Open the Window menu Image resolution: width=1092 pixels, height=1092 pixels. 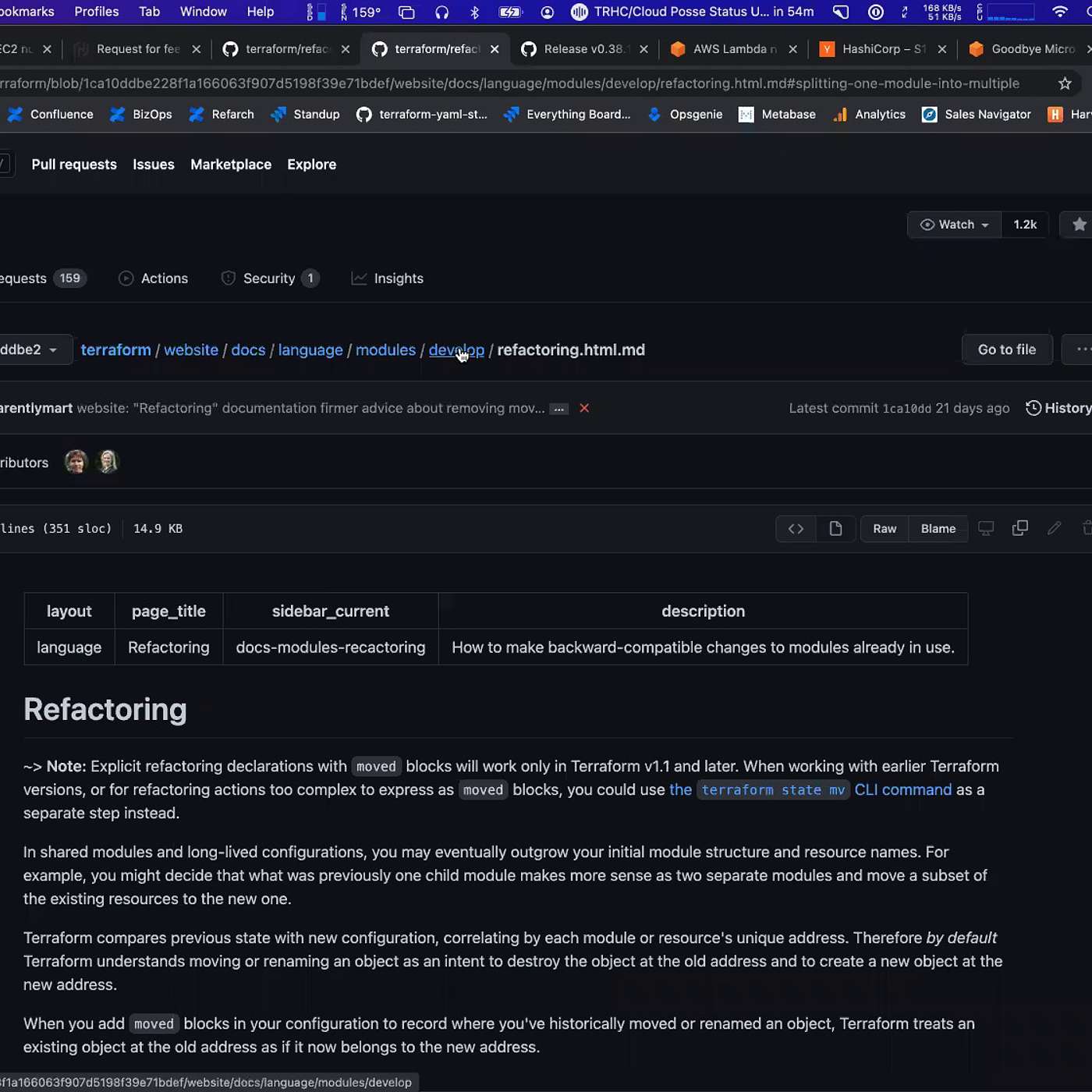coord(203,12)
